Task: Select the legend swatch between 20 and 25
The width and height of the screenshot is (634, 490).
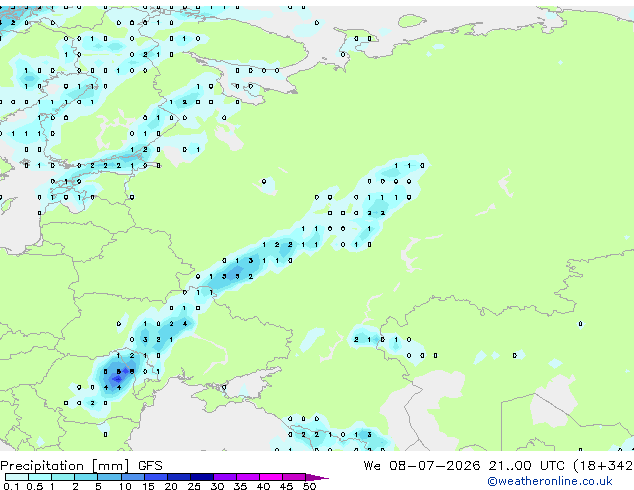Action: click(179, 477)
